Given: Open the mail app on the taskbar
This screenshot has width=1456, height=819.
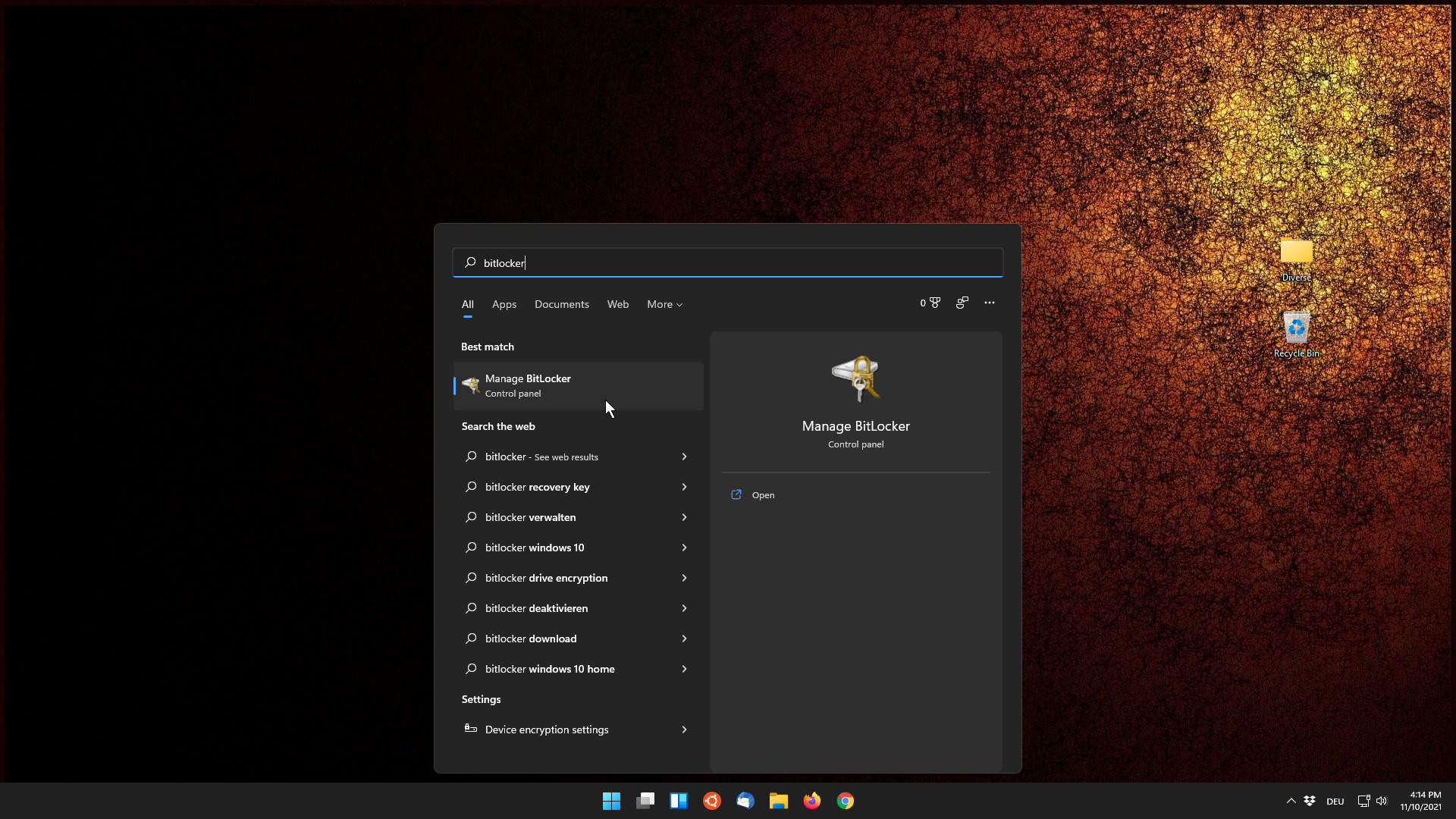Looking at the screenshot, I should click(x=745, y=801).
